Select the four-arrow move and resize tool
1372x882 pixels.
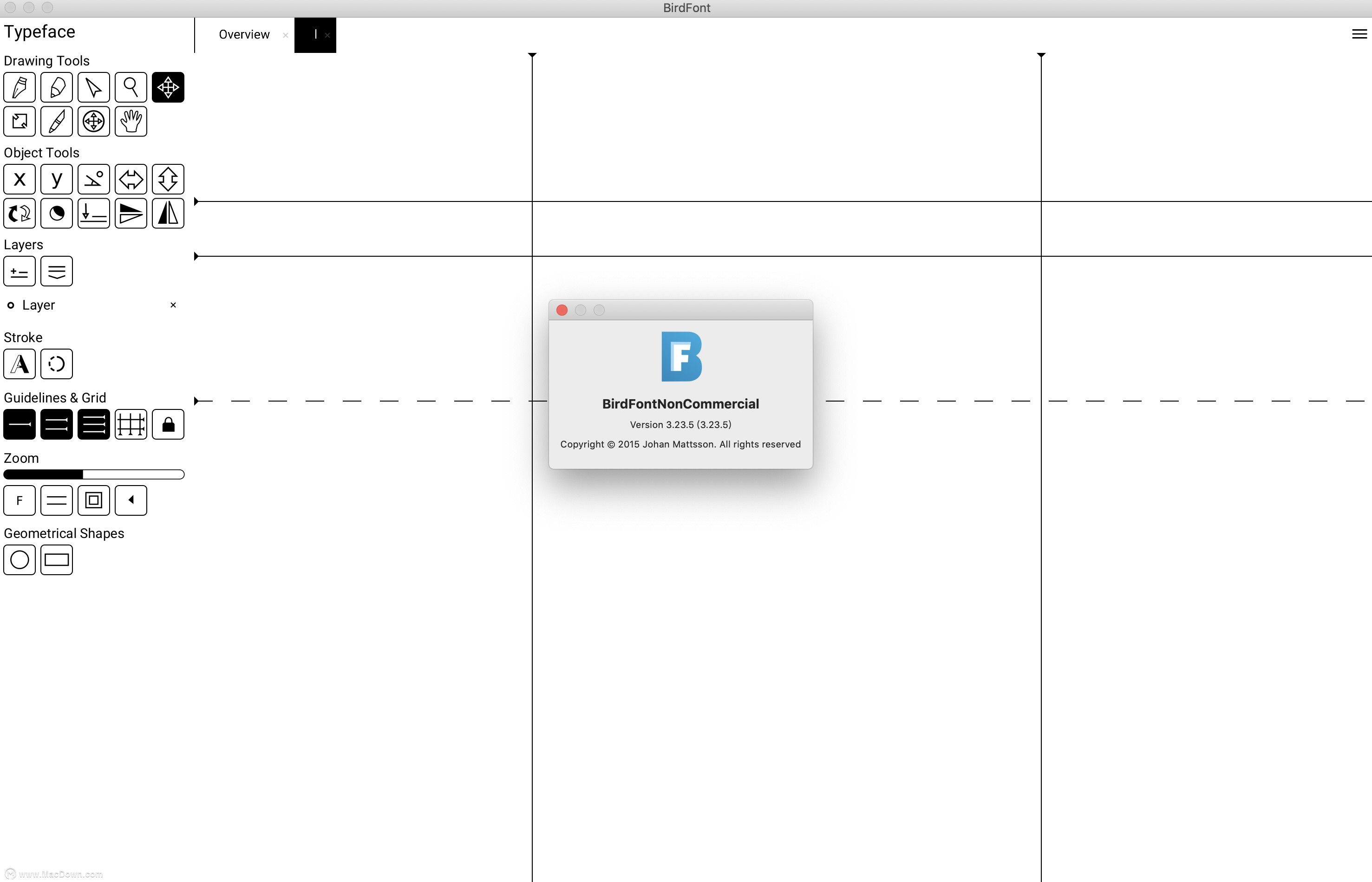click(168, 87)
